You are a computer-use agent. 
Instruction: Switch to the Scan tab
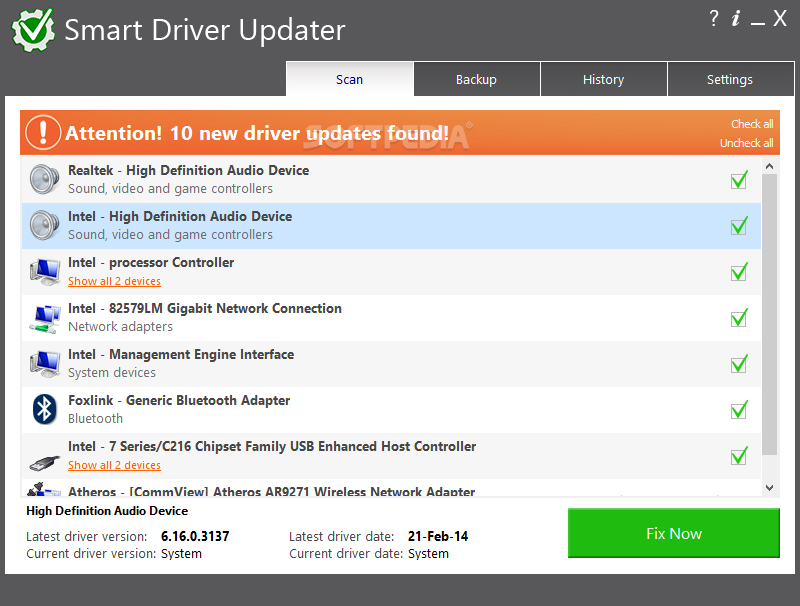[x=349, y=79]
